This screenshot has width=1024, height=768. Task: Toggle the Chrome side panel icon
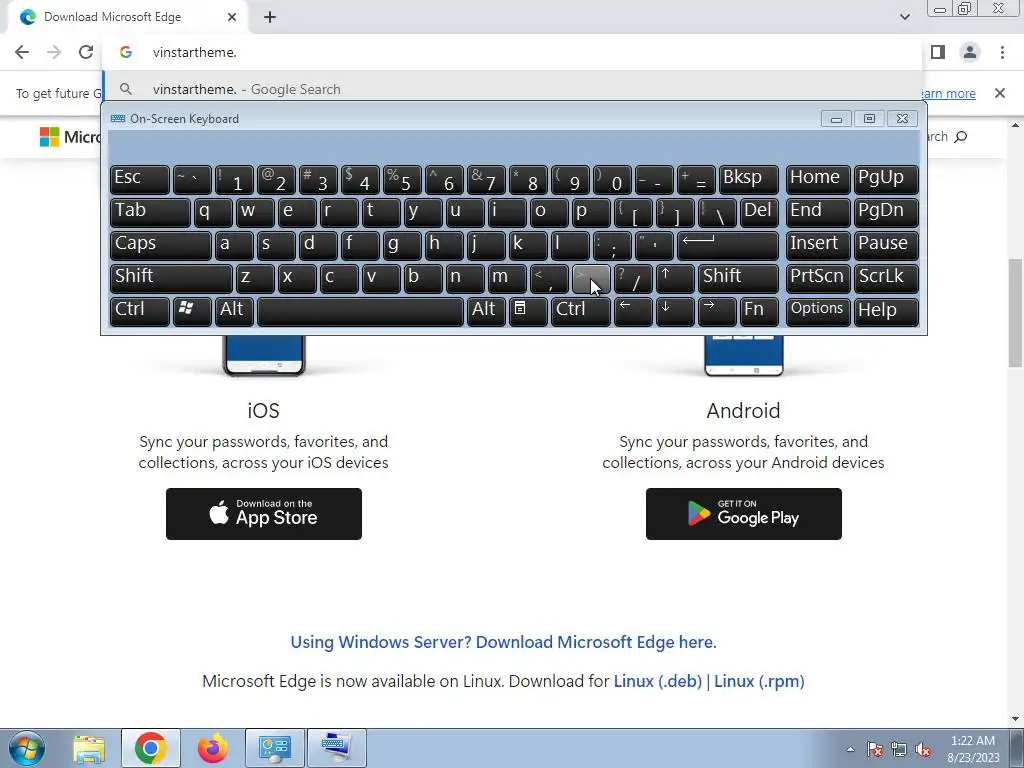point(938,52)
